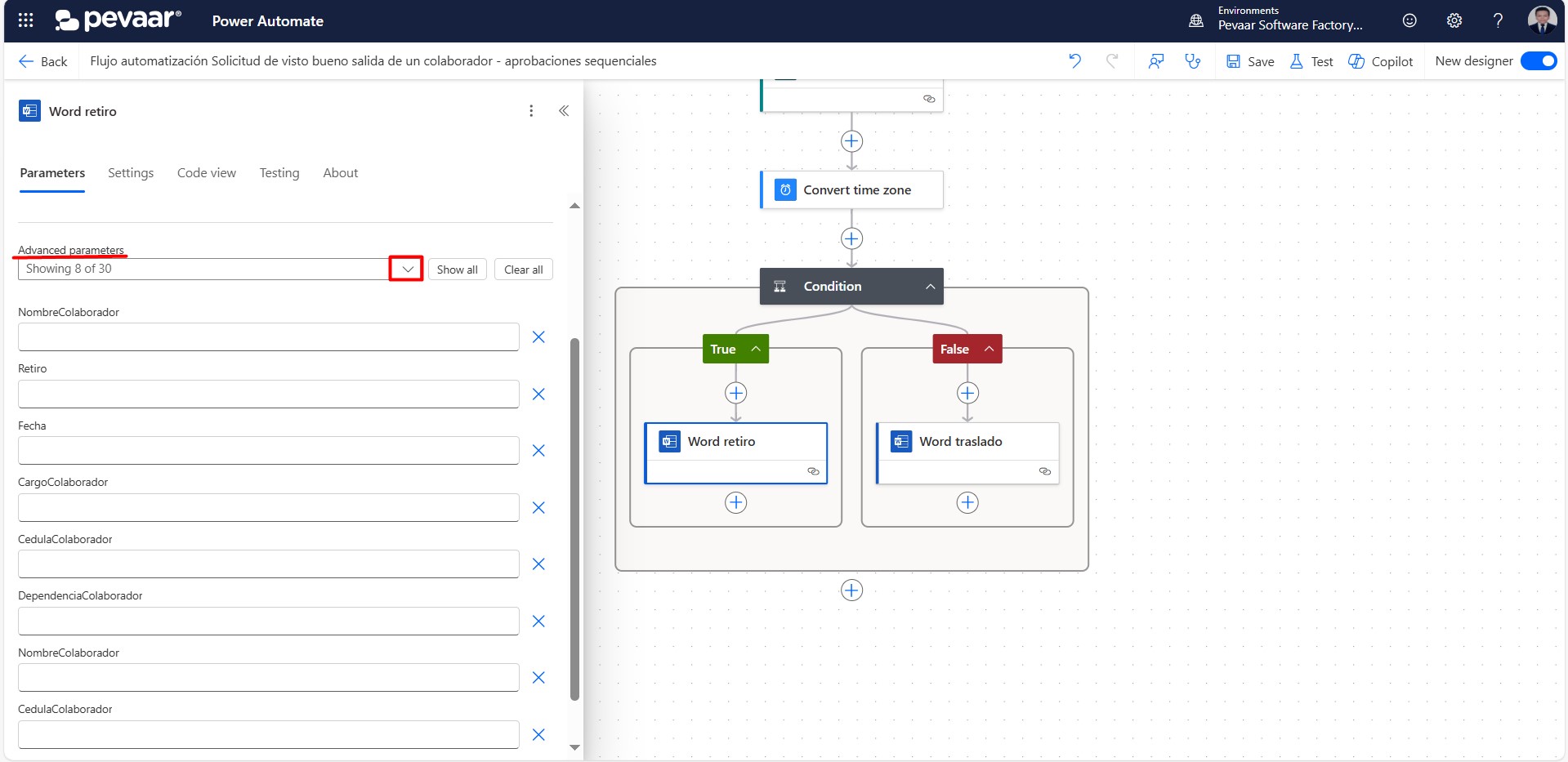Open the more options menu for Word retiro
The width and height of the screenshot is (1568, 762).
[x=531, y=111]
